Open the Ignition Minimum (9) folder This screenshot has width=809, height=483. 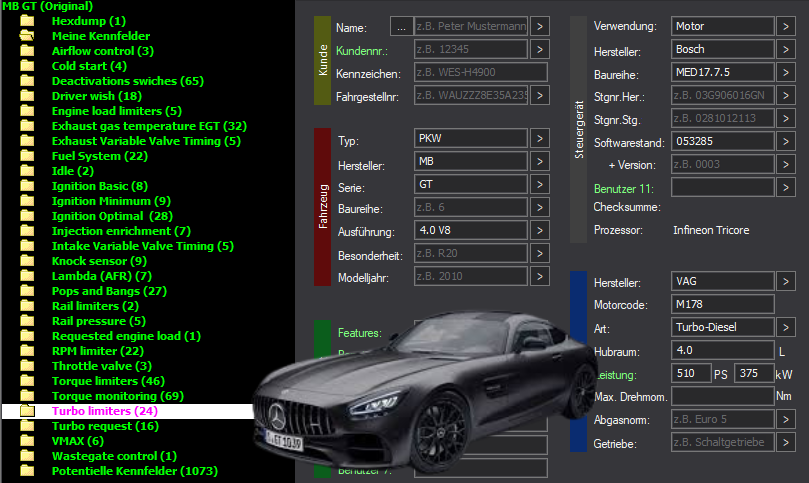pos(111,201)
